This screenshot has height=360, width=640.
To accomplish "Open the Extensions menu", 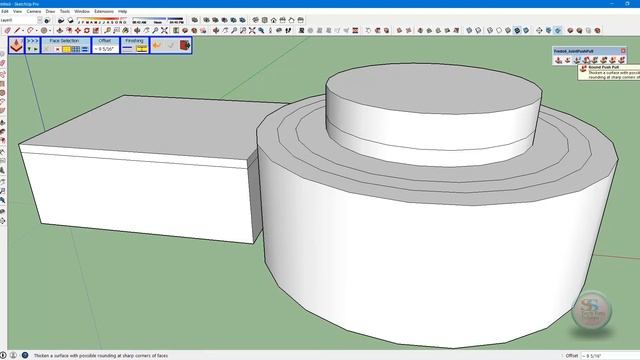I will (x=104, y=11).
